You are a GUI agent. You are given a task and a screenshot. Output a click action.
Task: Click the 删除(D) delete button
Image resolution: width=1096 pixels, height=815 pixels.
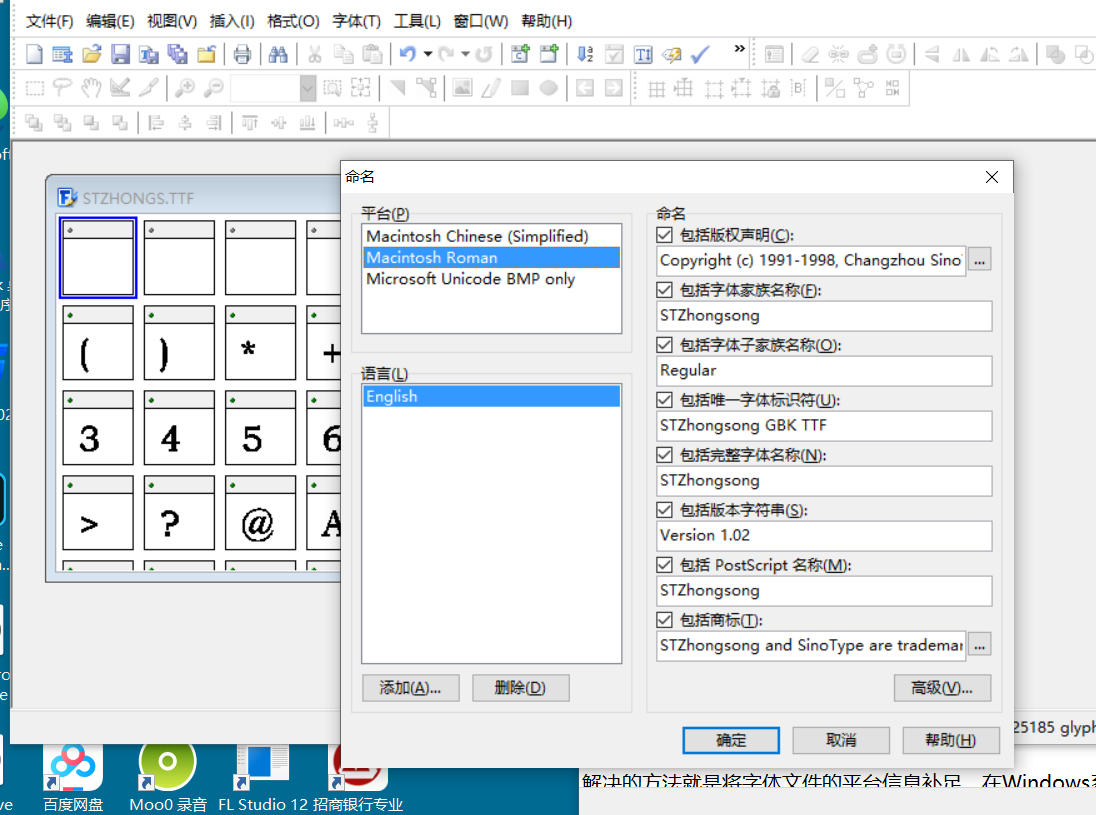click(x=520, y=688)
